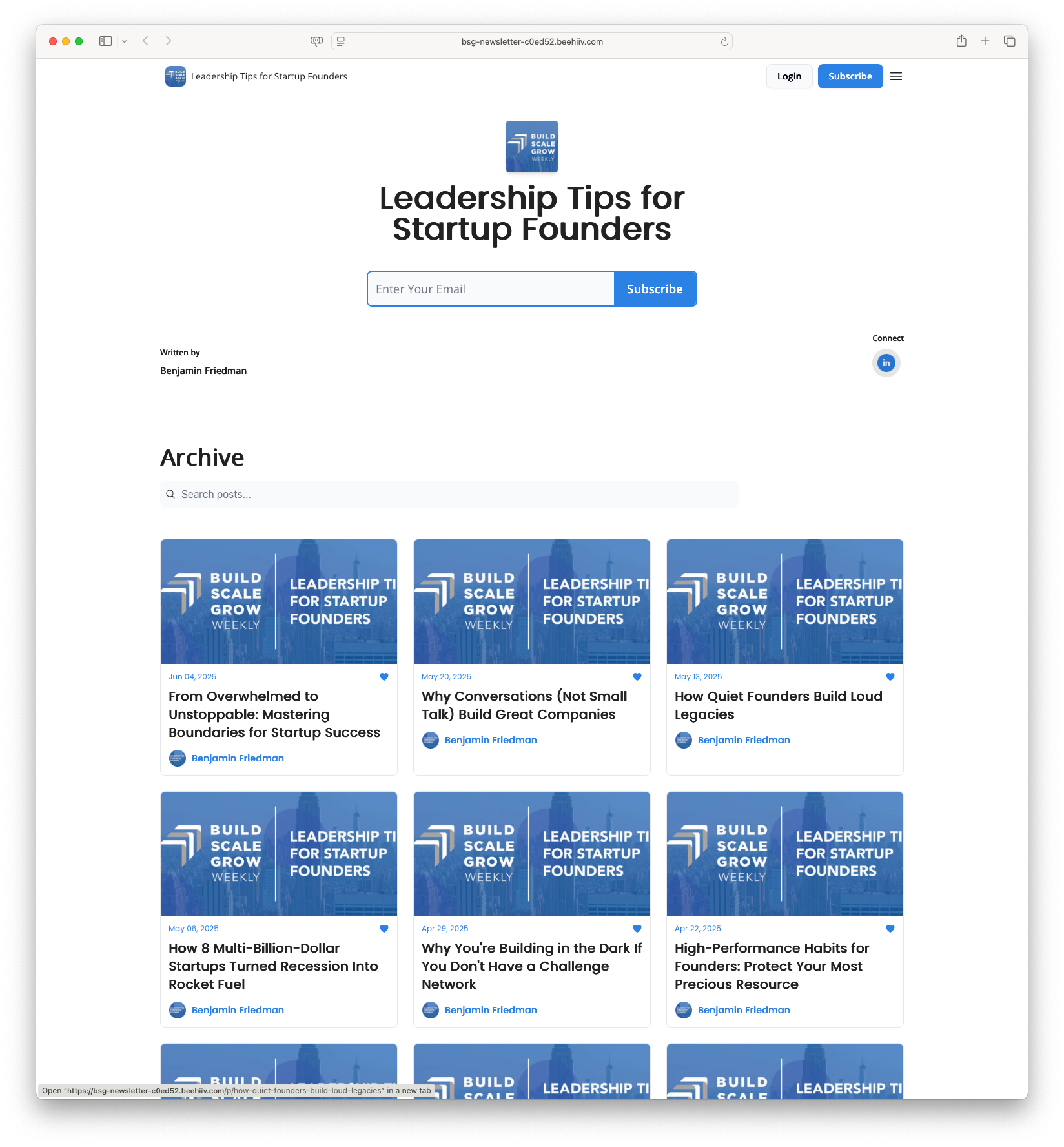
Task: Click the Safari back navigation arrow
Action: 146,41
